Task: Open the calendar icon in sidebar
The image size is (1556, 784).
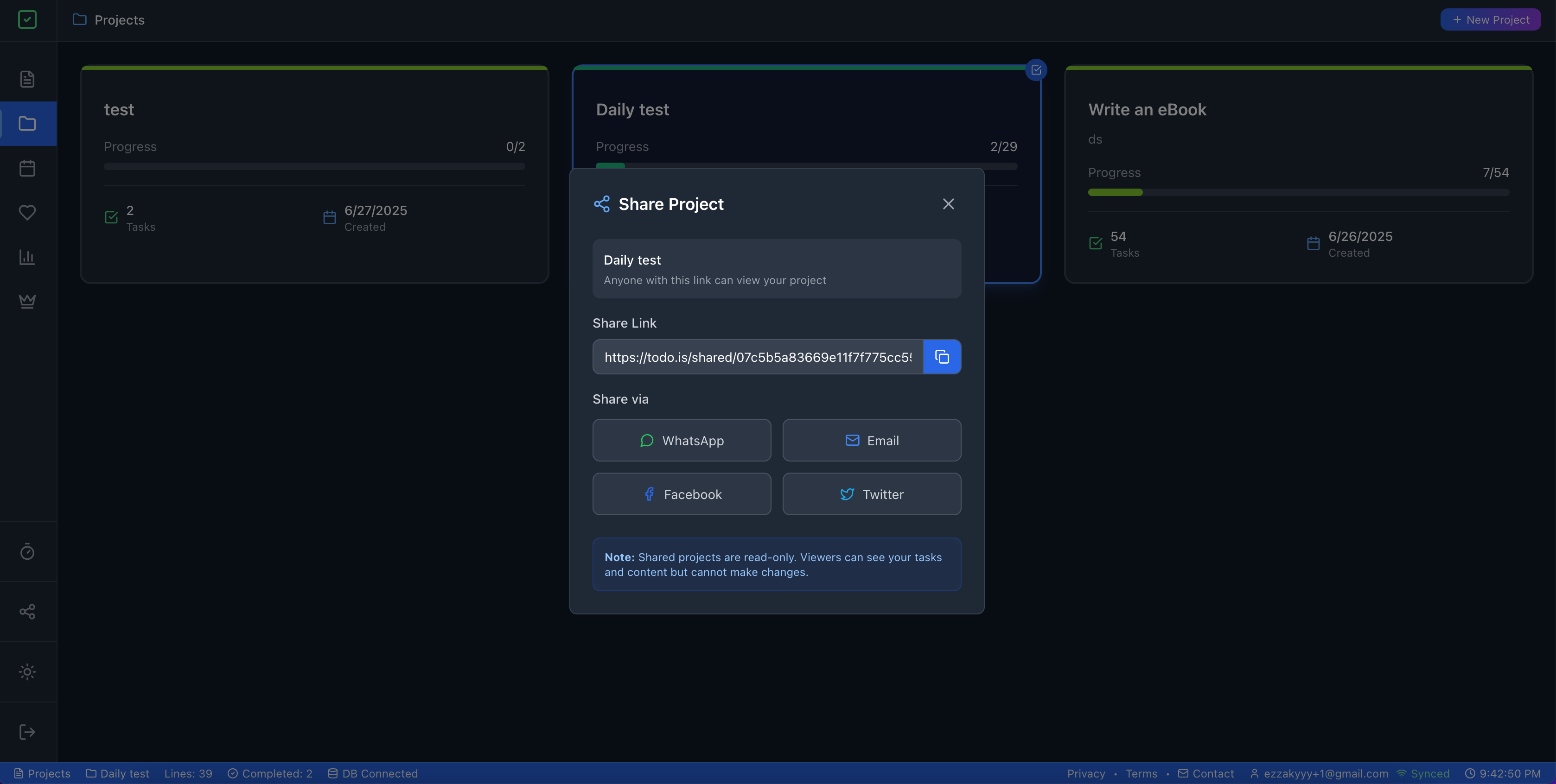Action: coord(27,168)
